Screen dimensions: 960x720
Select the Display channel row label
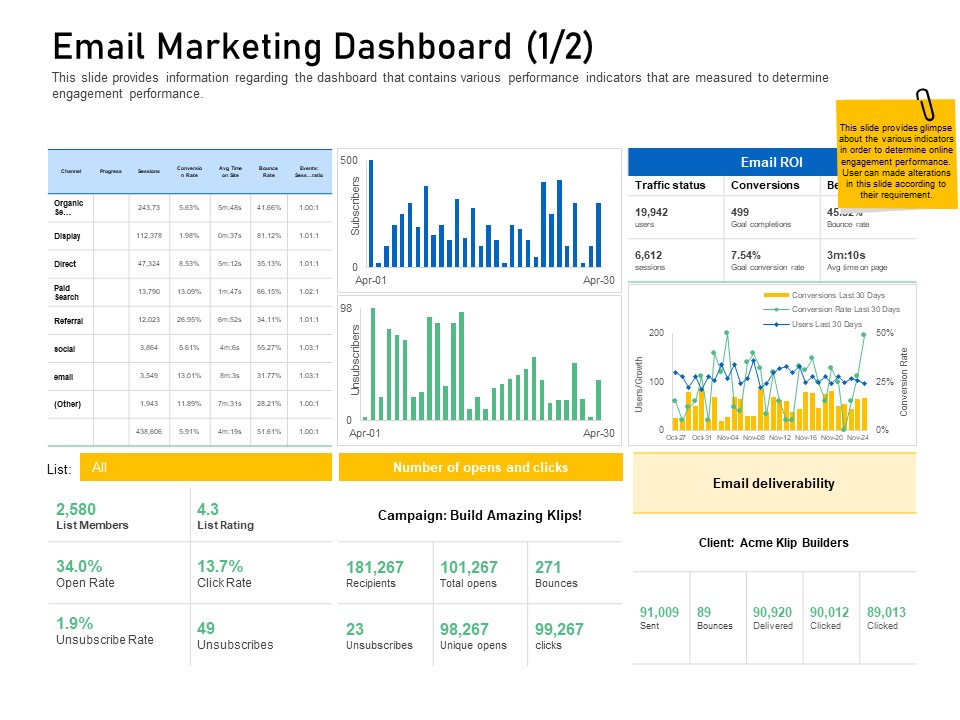pos(67,236)
